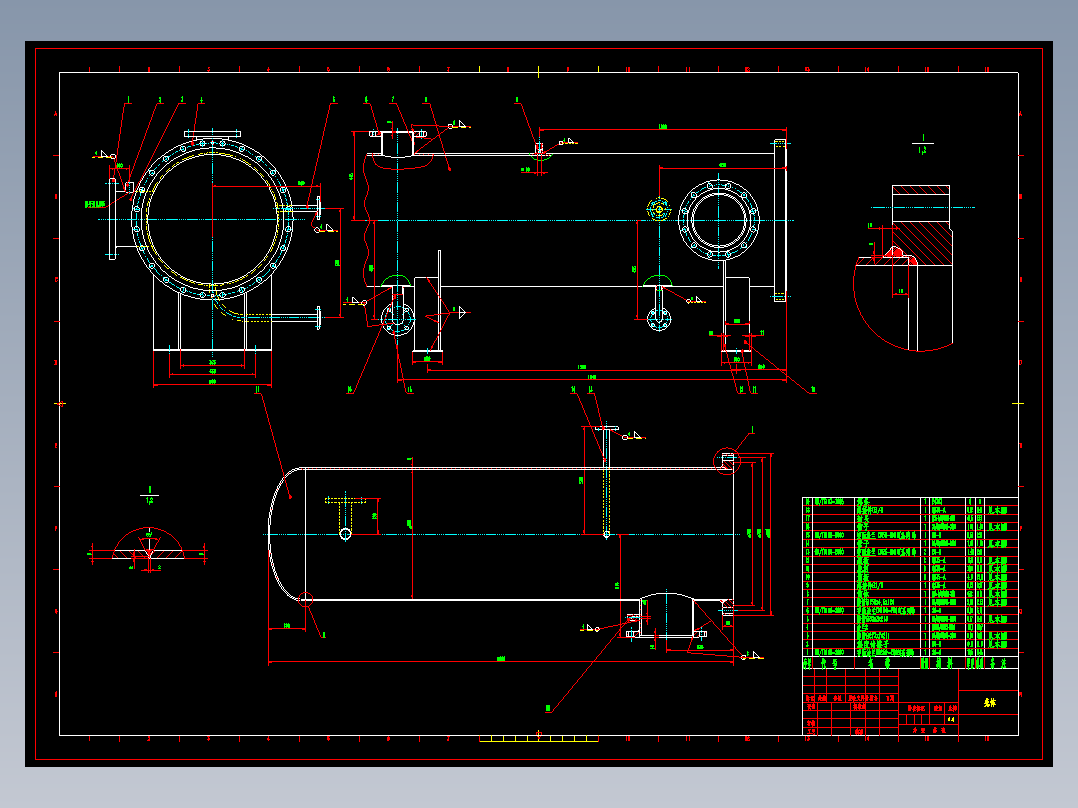Select the top nozzle on the elevation view

point(397,143)
